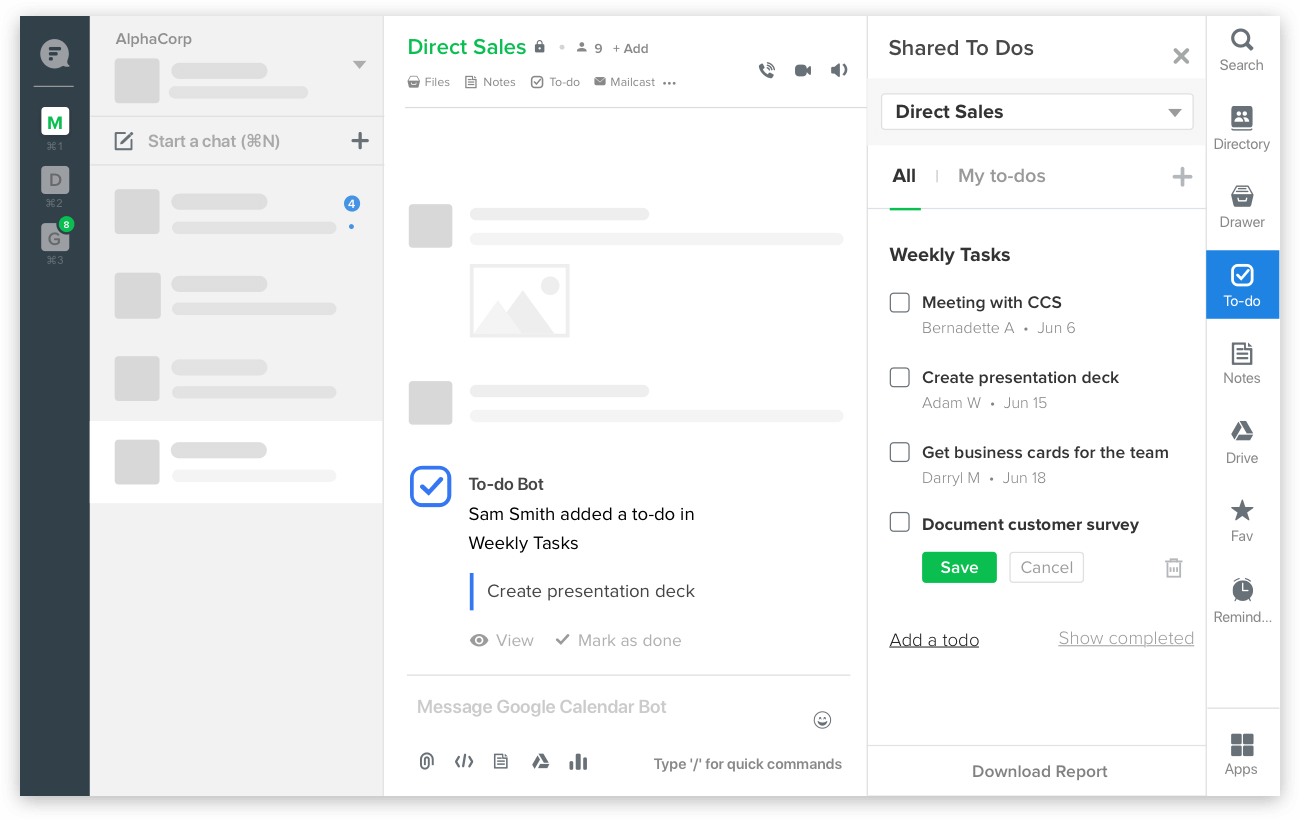Click the To-do Bot avatar

point(431,486)
